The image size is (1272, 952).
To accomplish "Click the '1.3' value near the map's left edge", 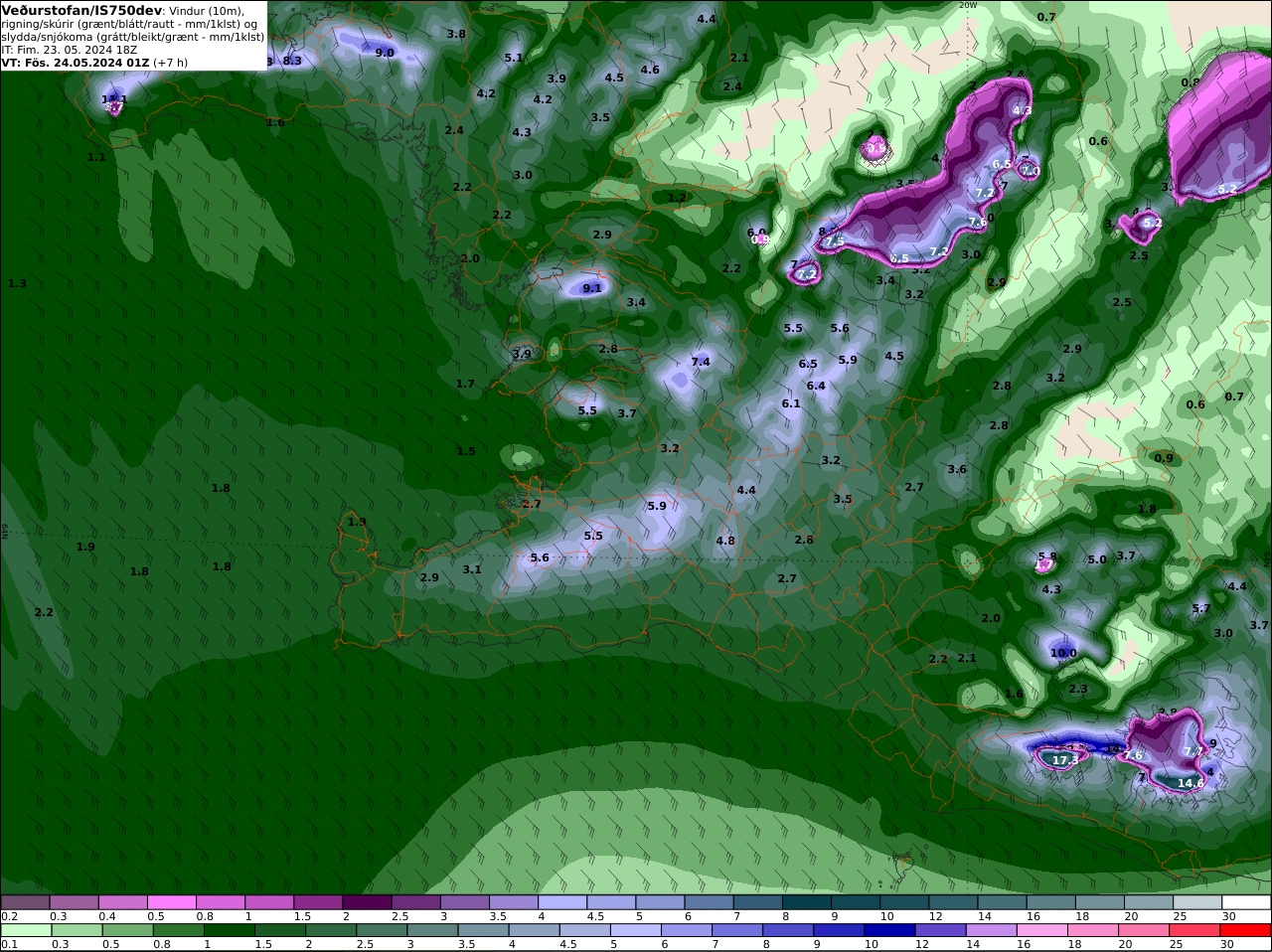I will (17, 283).
